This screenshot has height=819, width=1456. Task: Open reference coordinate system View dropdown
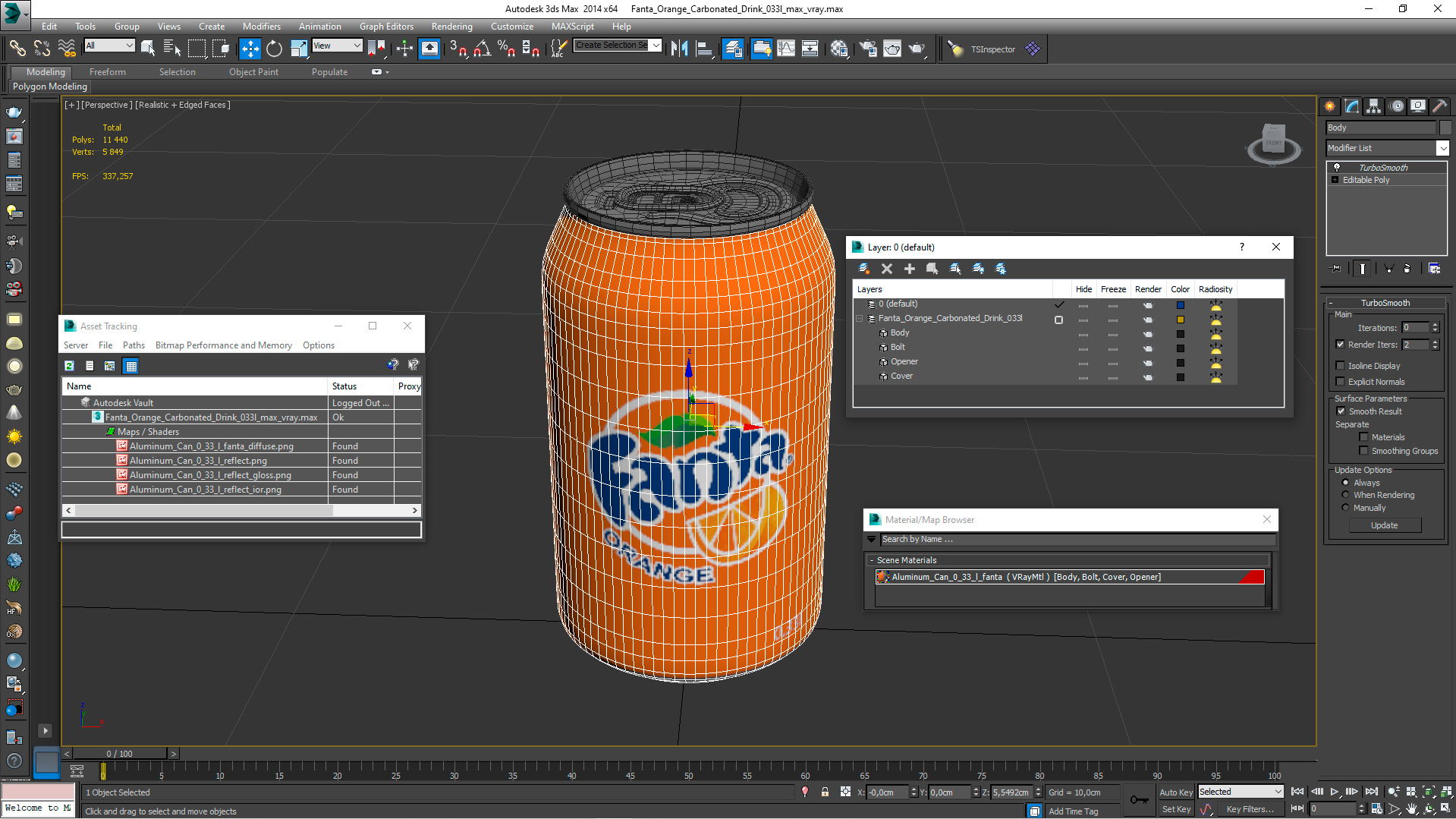pyautogui.click(x=337, y=46)
